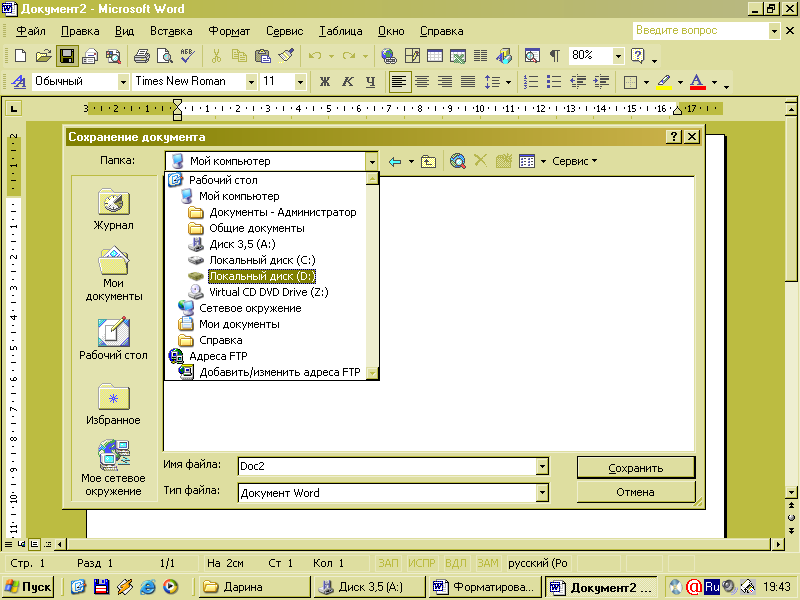800x600 pixels.
Task: Select align left button
Action: click(399, 82)
